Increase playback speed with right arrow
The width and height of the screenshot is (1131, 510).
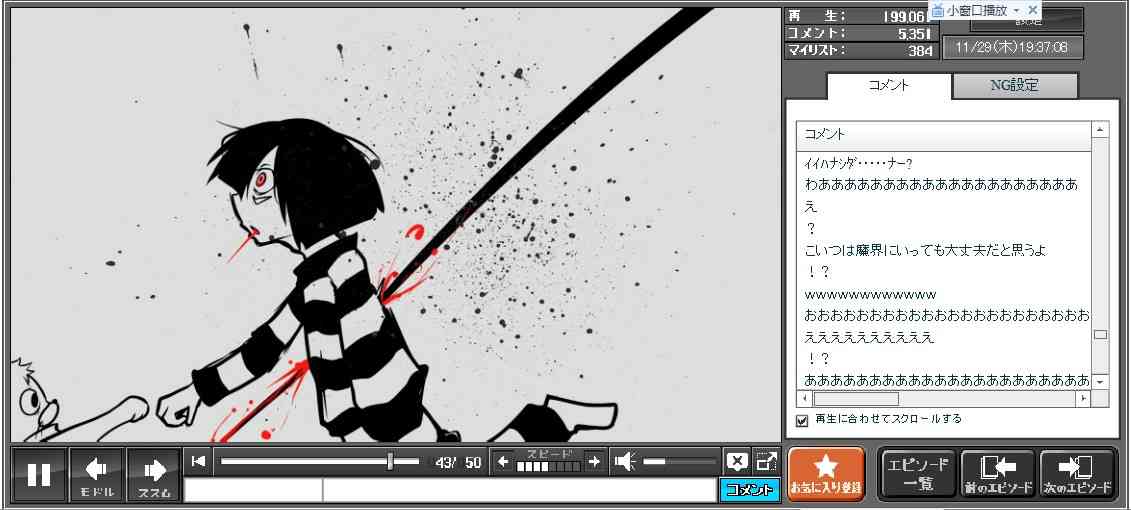[594, 461]
